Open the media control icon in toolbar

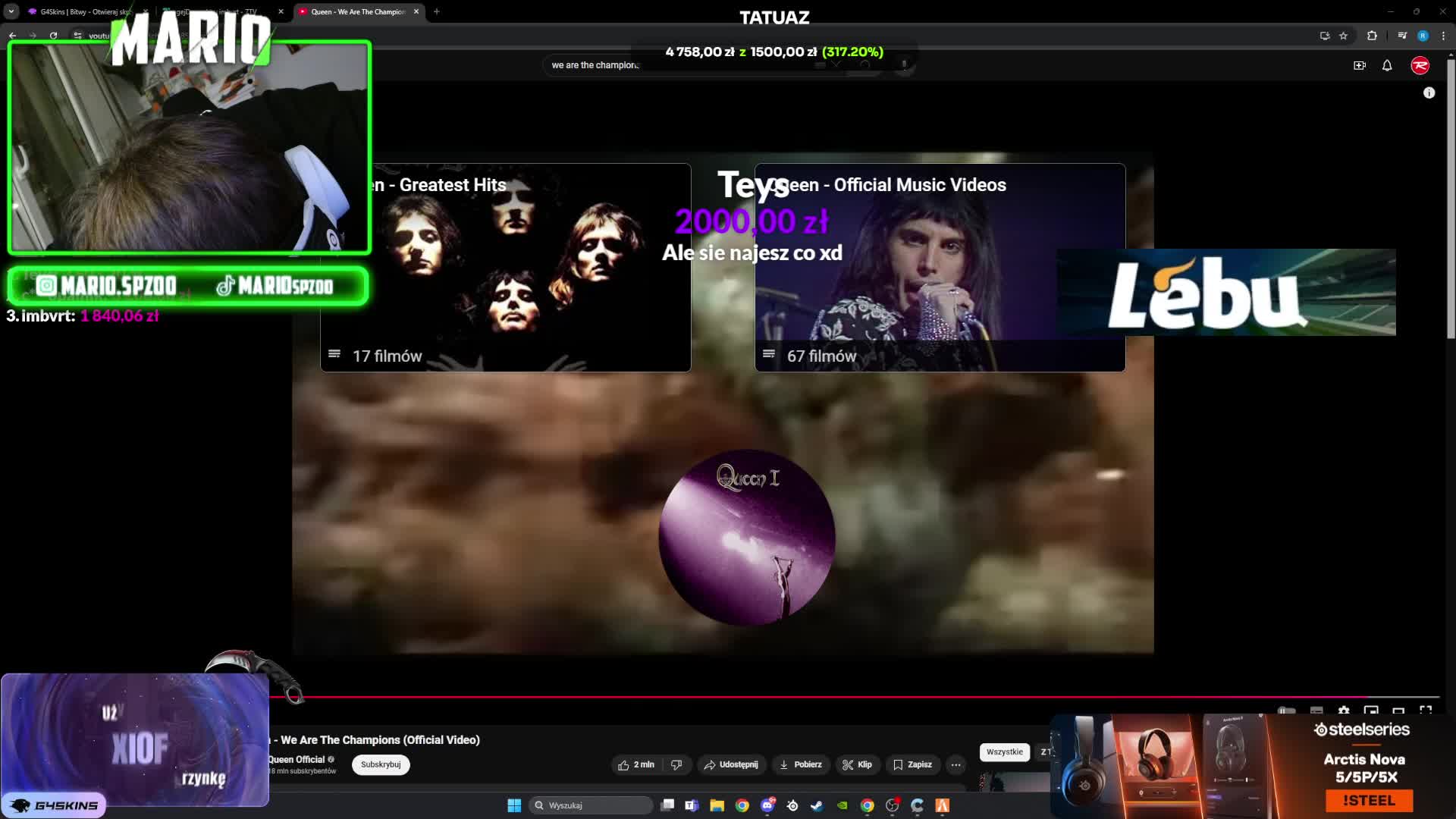[1402, 36]
